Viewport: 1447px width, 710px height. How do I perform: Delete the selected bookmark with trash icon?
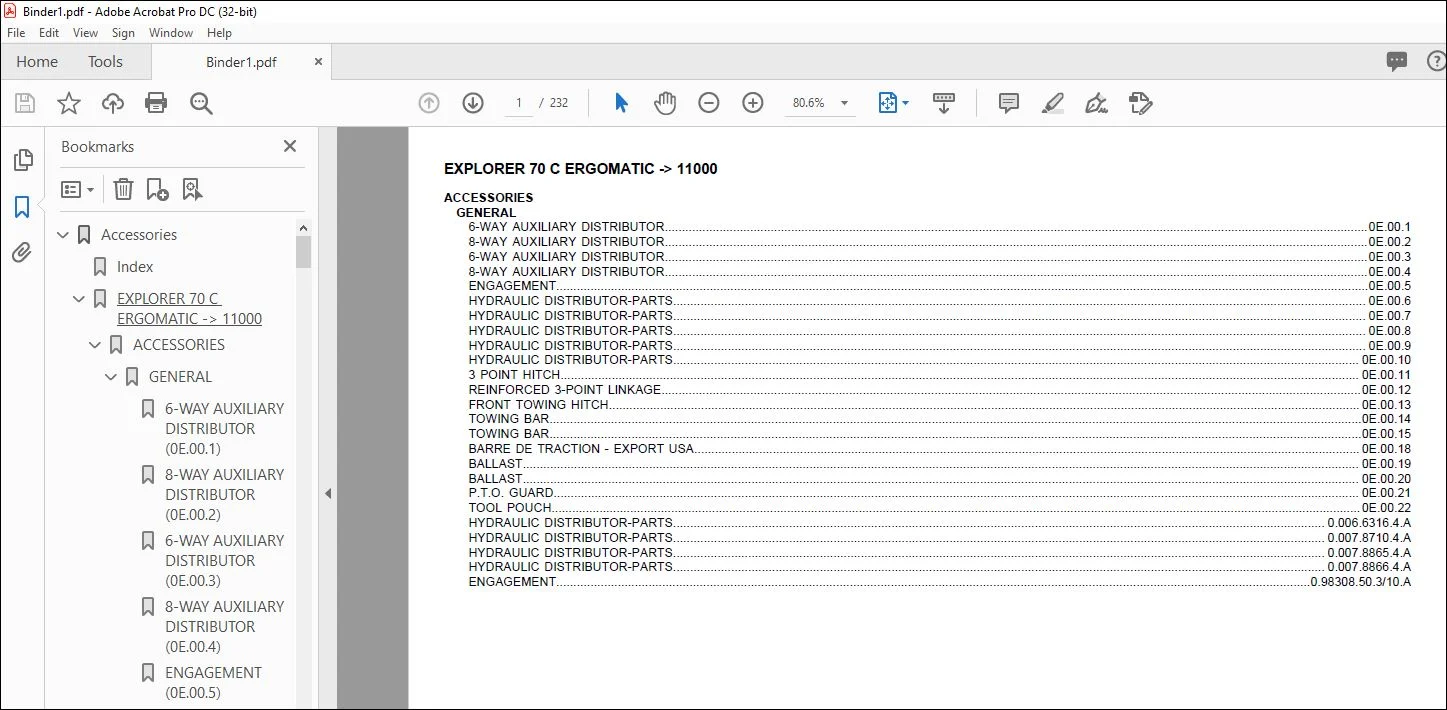[123, 189]
